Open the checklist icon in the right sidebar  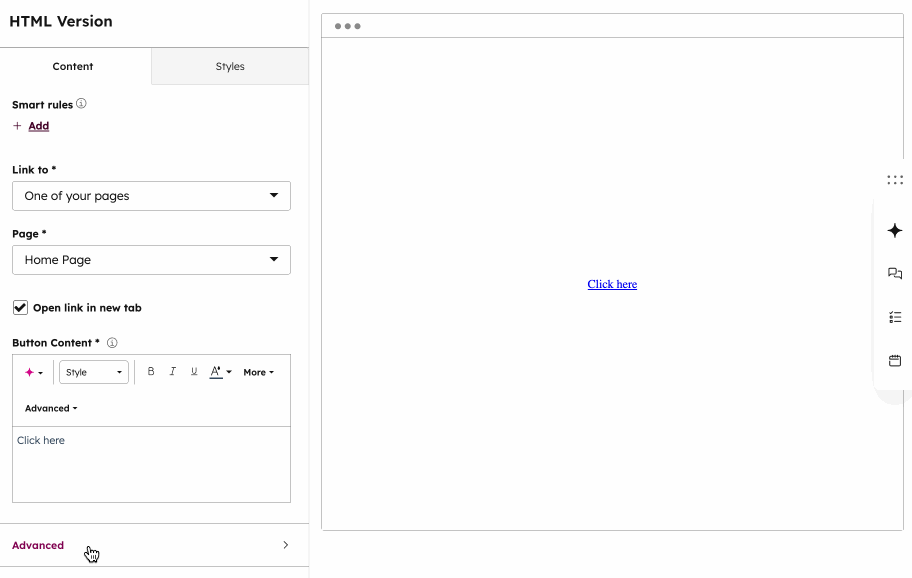pyautogui.click(x=894, y=317)
